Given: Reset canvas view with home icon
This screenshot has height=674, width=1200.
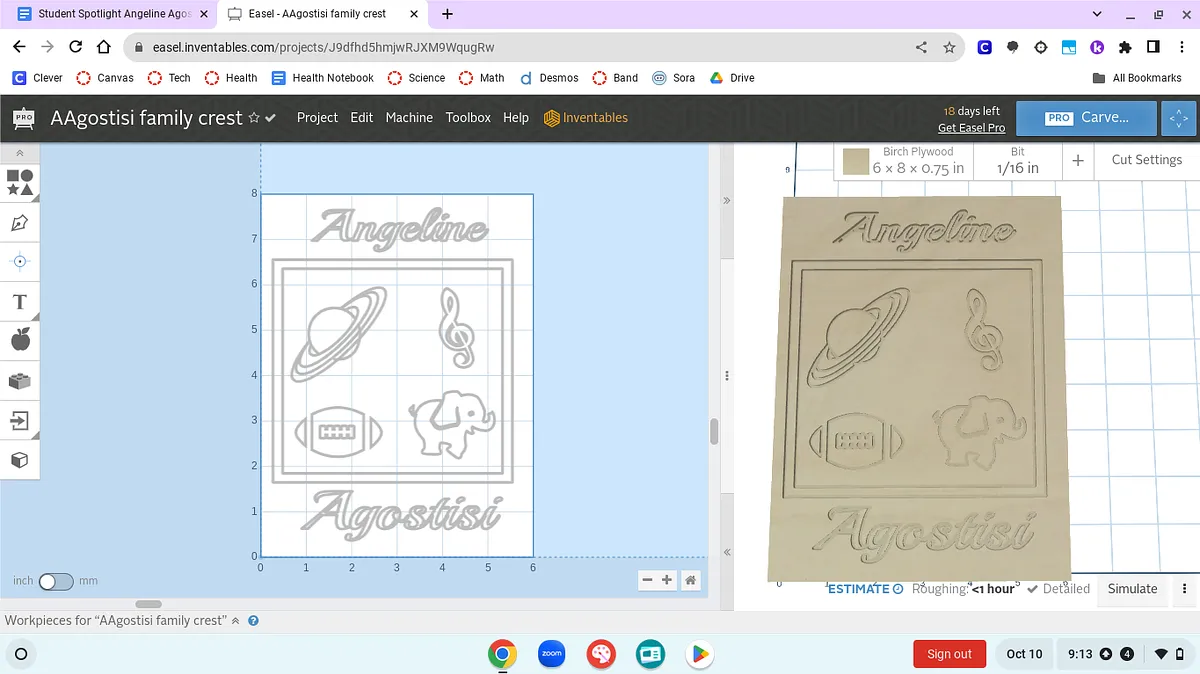Looking at the screenshot, I should point(690,580).
